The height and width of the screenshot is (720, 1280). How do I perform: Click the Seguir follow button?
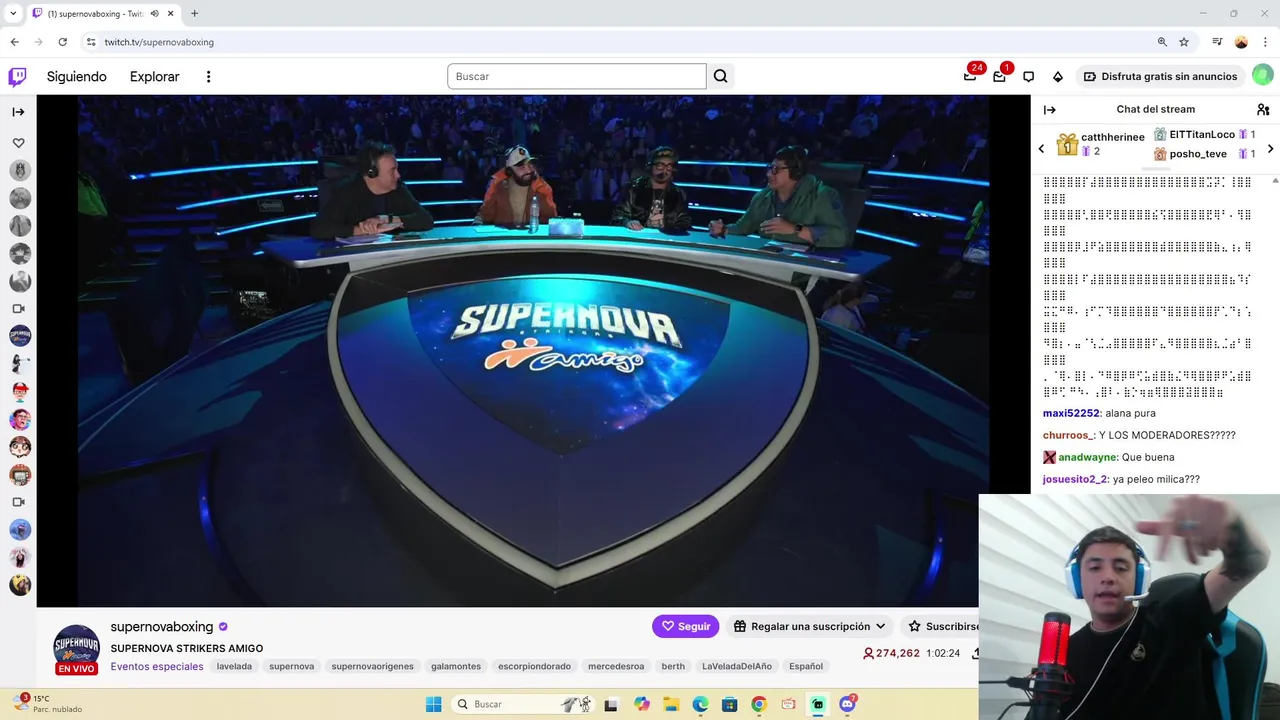pyautogui.click(x=685, y=626)
